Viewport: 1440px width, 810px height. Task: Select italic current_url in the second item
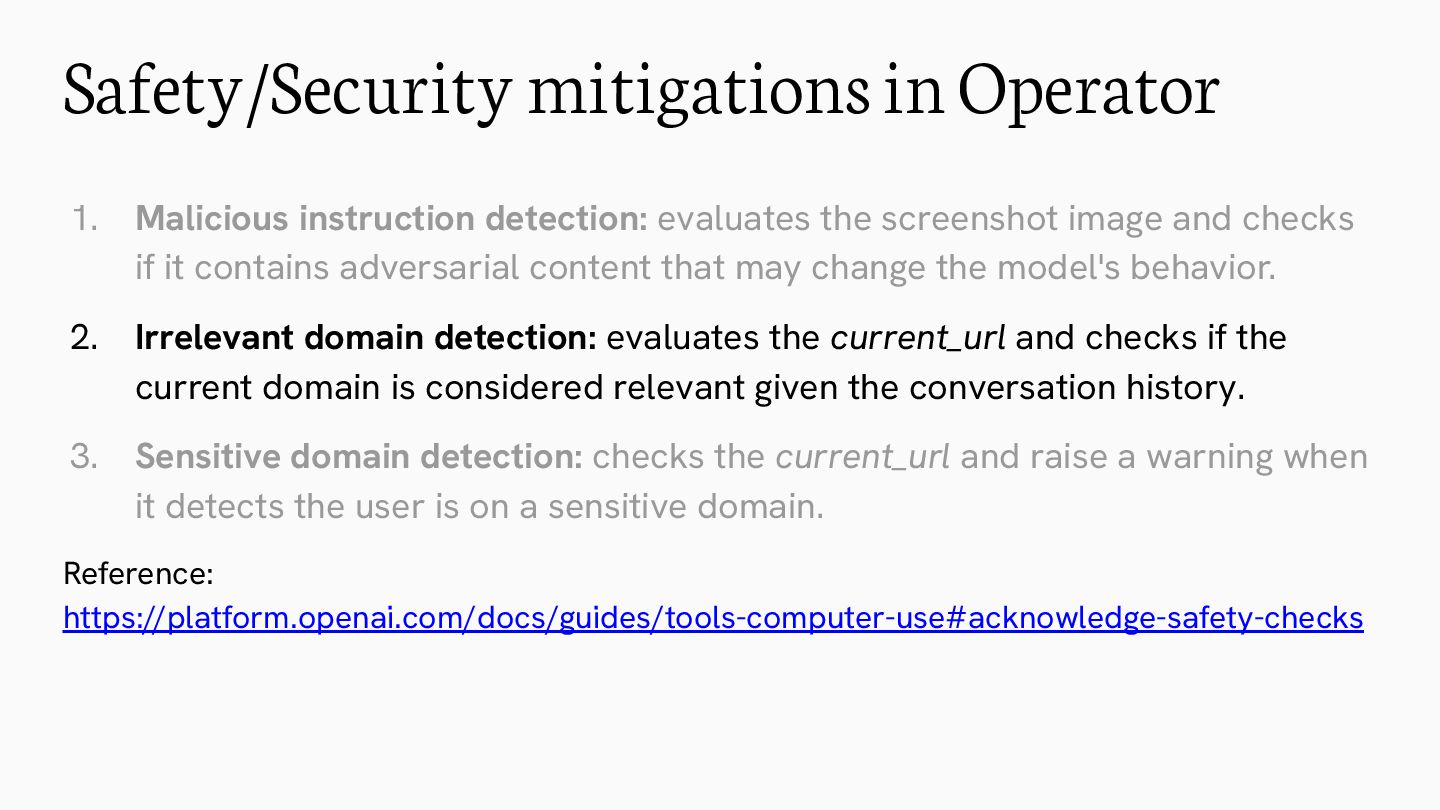918,338
